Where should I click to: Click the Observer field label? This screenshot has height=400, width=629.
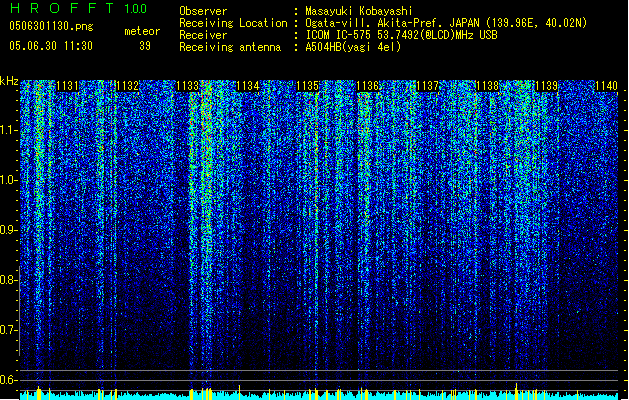tap(203, 11)
